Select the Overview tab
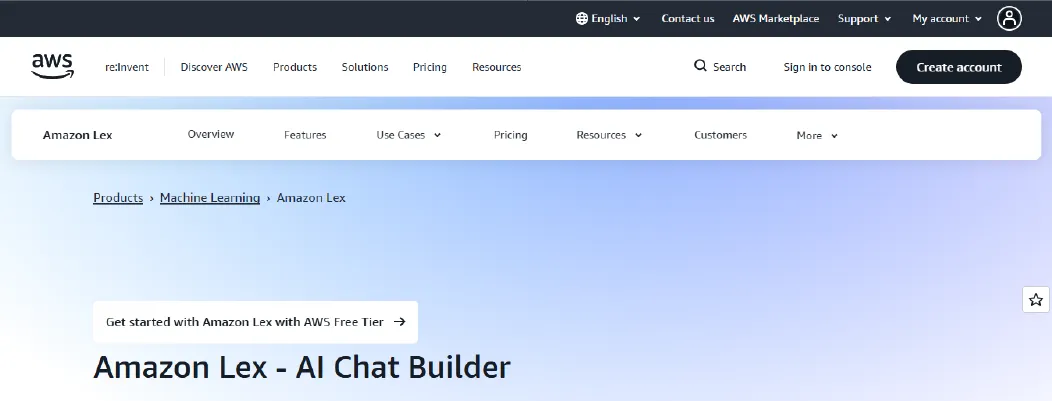 211,134
